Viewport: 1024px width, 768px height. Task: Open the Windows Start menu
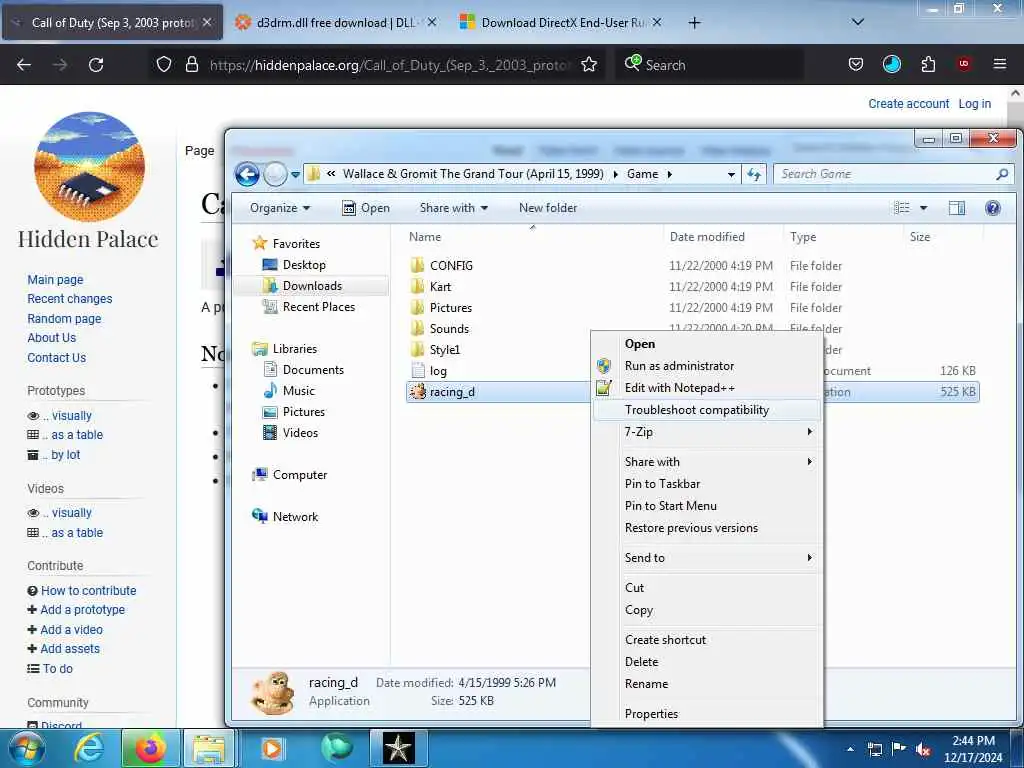(26, 748)
